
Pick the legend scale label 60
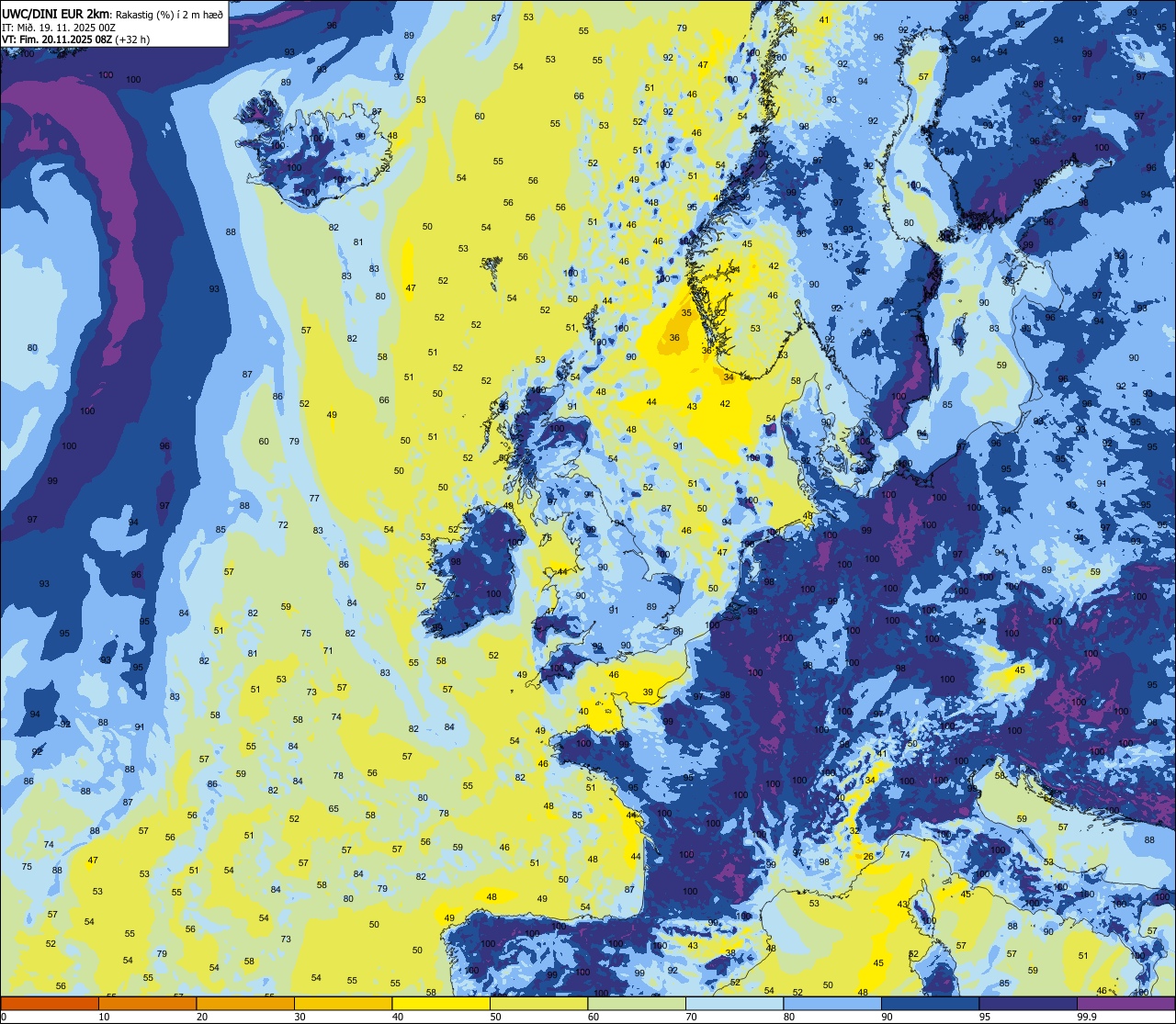pos(594,1017)
